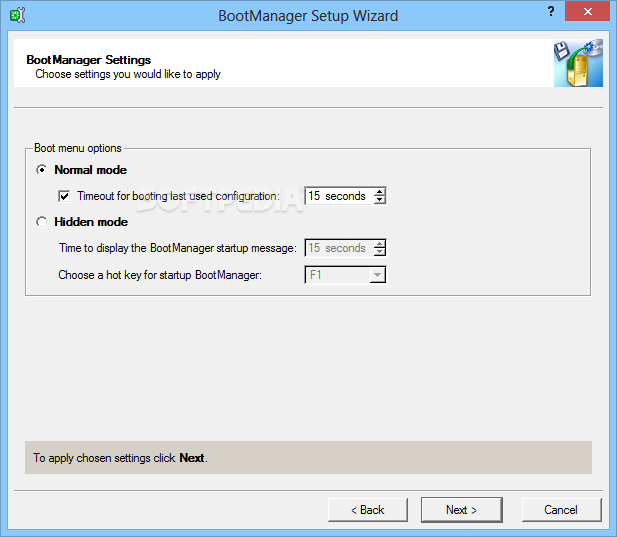Click the 'Boot menu options' group label
Image resolution: width=617 pixels, height=537 pixels.
78,148
